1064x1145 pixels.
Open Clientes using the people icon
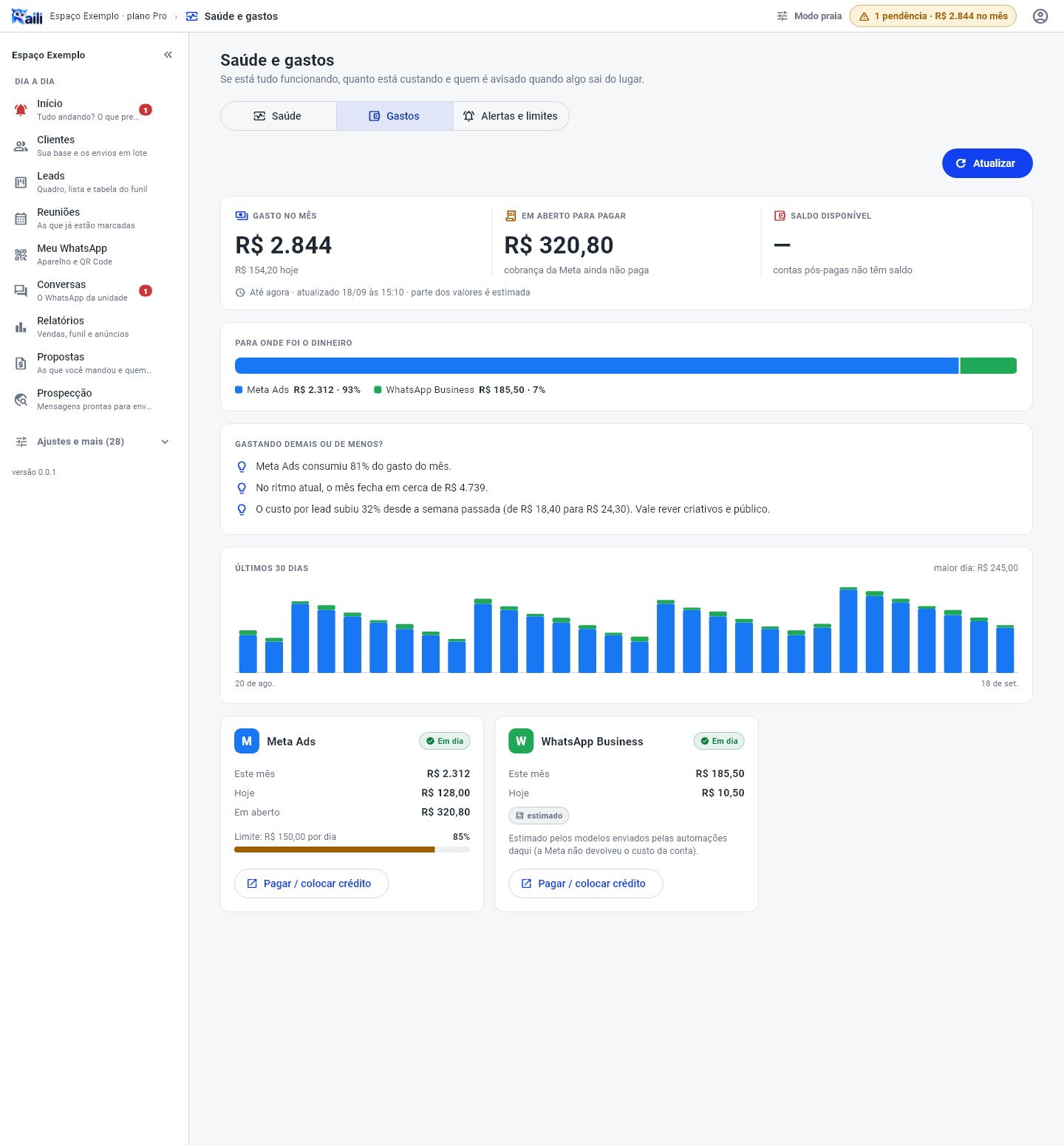coord(21,146)
